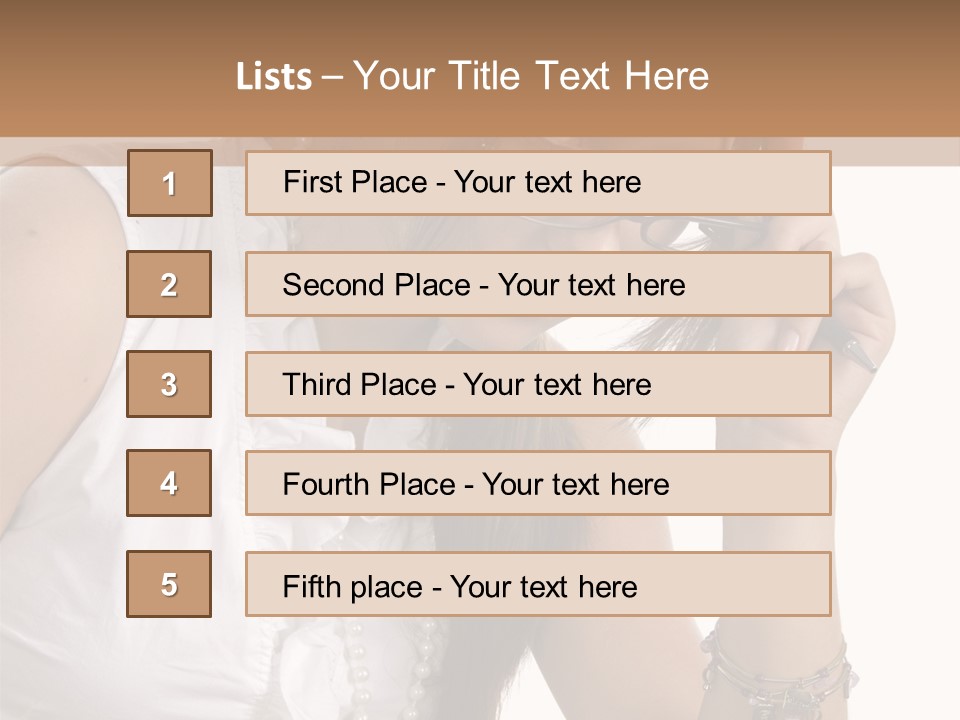The height and width of the screenshot is (720, 960).
Task: Select the 'Fifth place' text box
Action: [538, 584]
